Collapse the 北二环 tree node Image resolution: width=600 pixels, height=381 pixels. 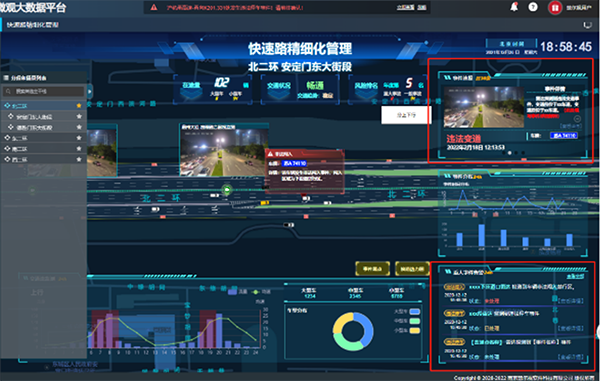(x=7, y=106)
